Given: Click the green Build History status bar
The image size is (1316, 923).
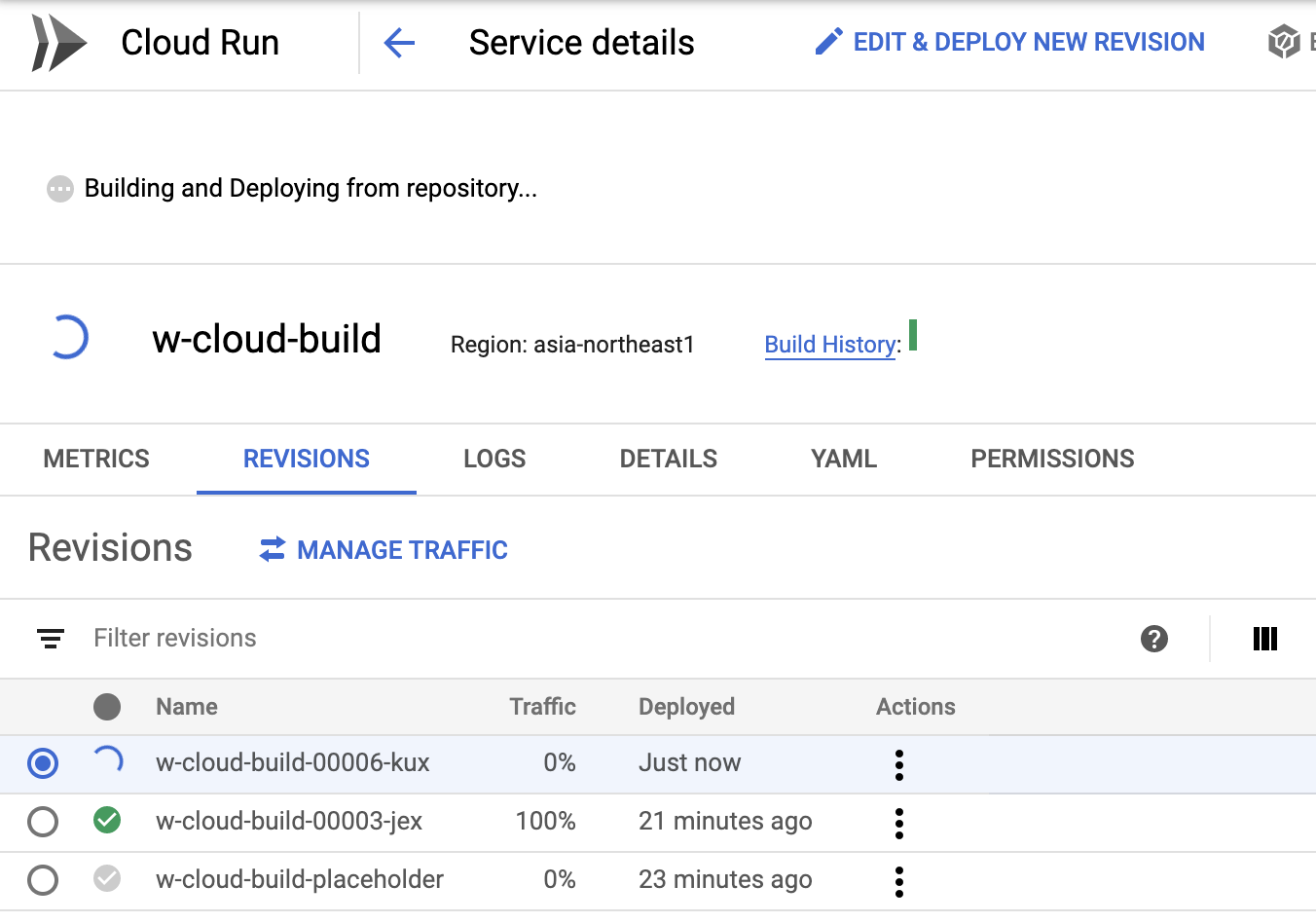Looking at the screenshot, I should click(913, 335).
